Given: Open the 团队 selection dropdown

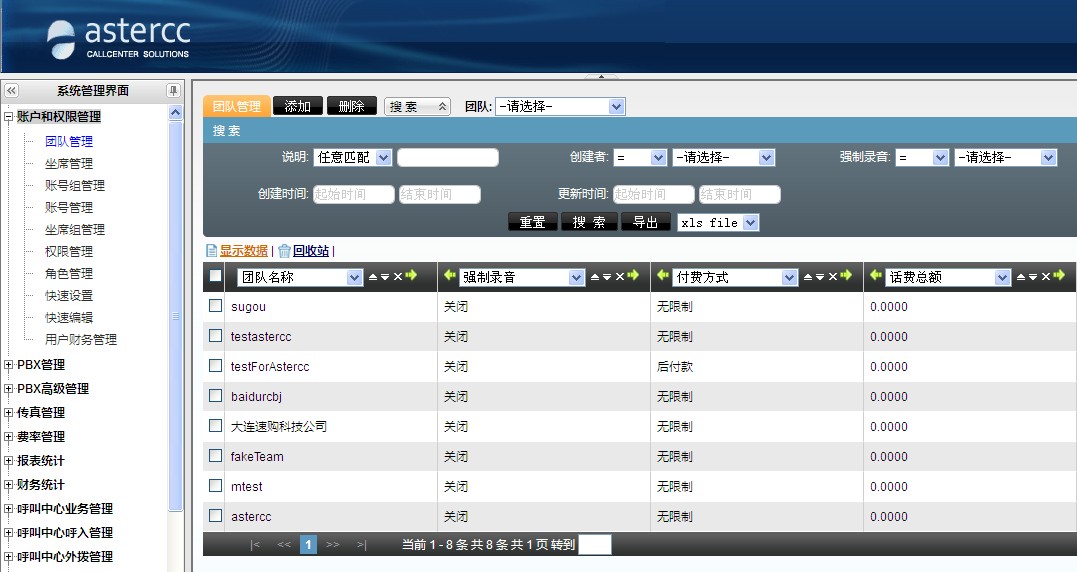Looking at the screenshot, I should click(560, 106).
